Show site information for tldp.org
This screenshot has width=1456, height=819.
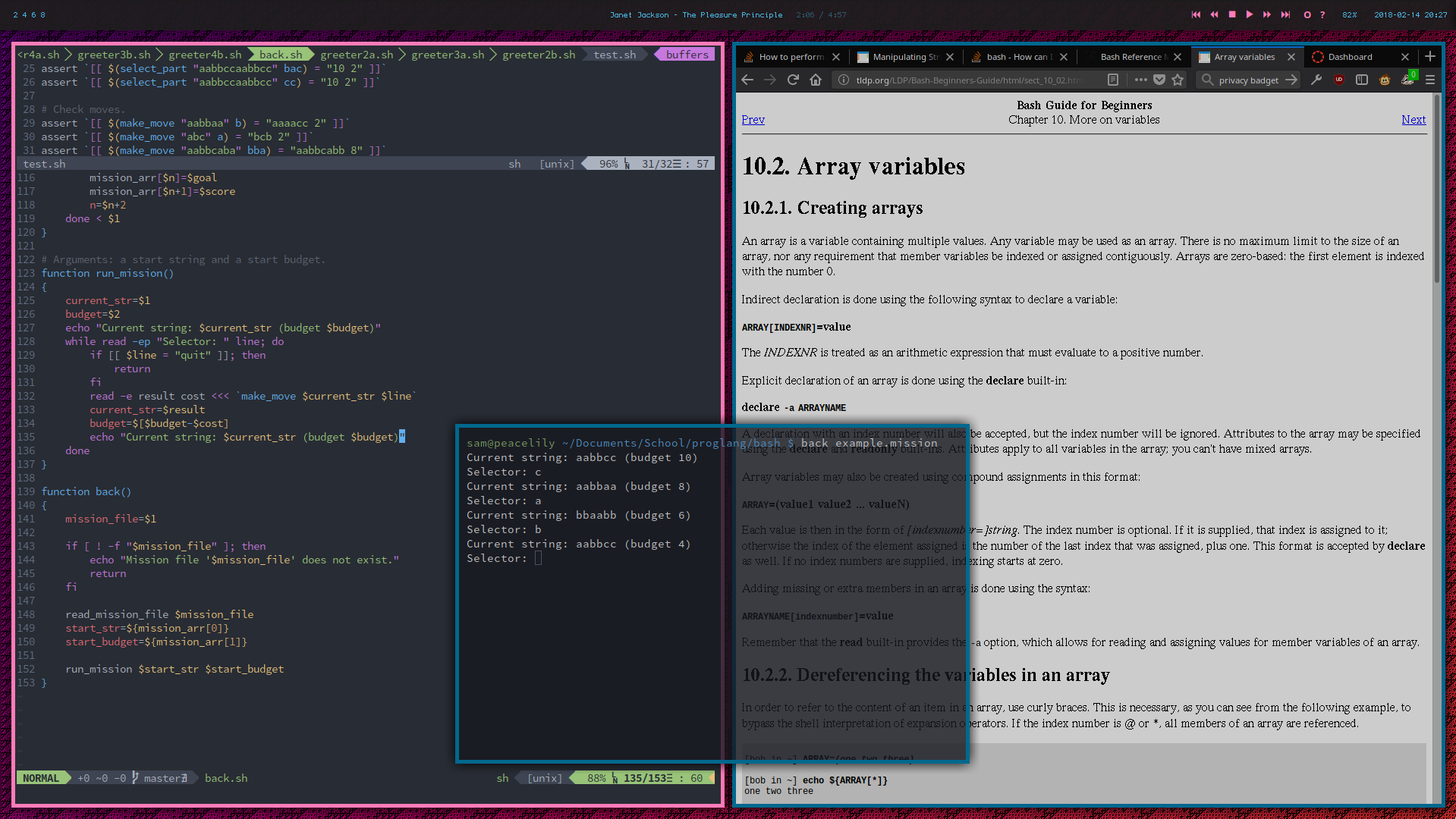pyautogui.click(x=843, y=80)
